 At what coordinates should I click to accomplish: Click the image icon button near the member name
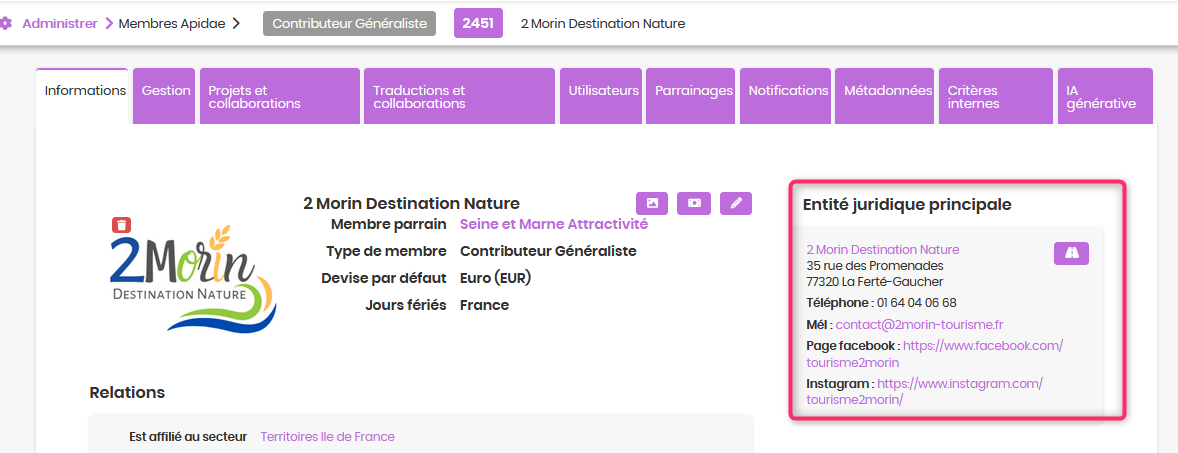[652, 203]
